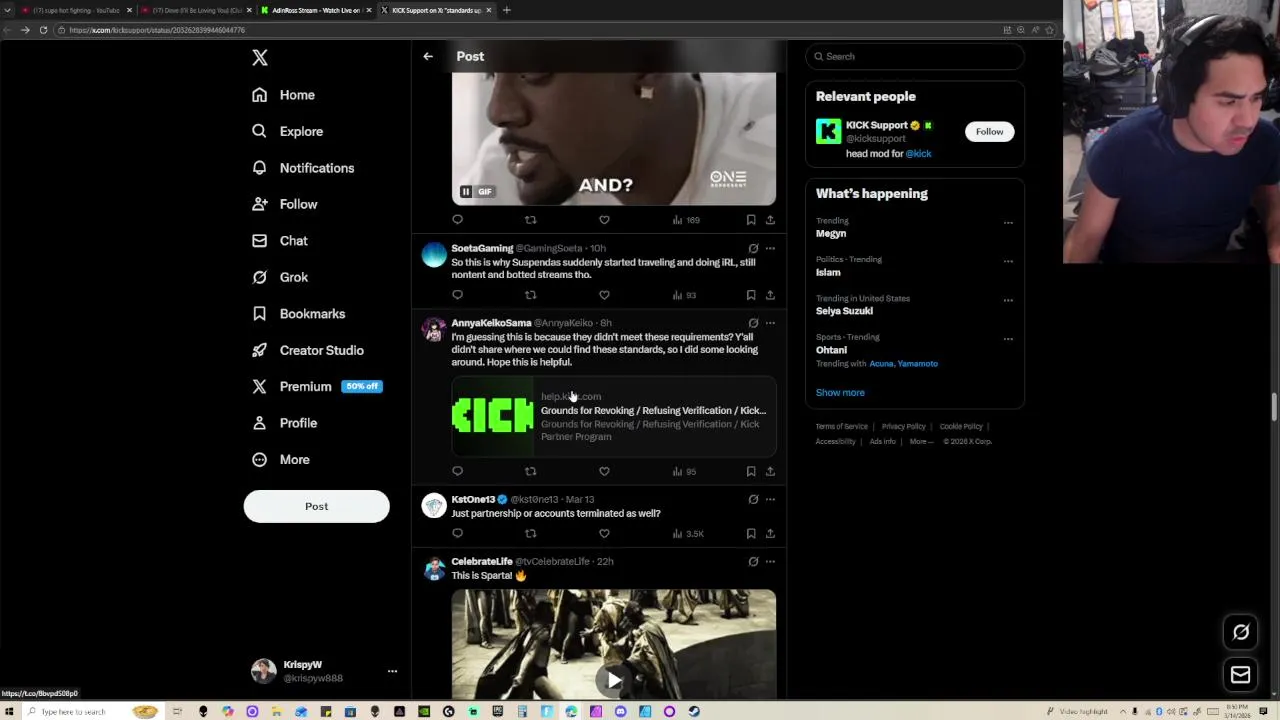Open the Kick help link card
Image resolution: width=1280 pixels, height=720 pixels.
point(614,416)
